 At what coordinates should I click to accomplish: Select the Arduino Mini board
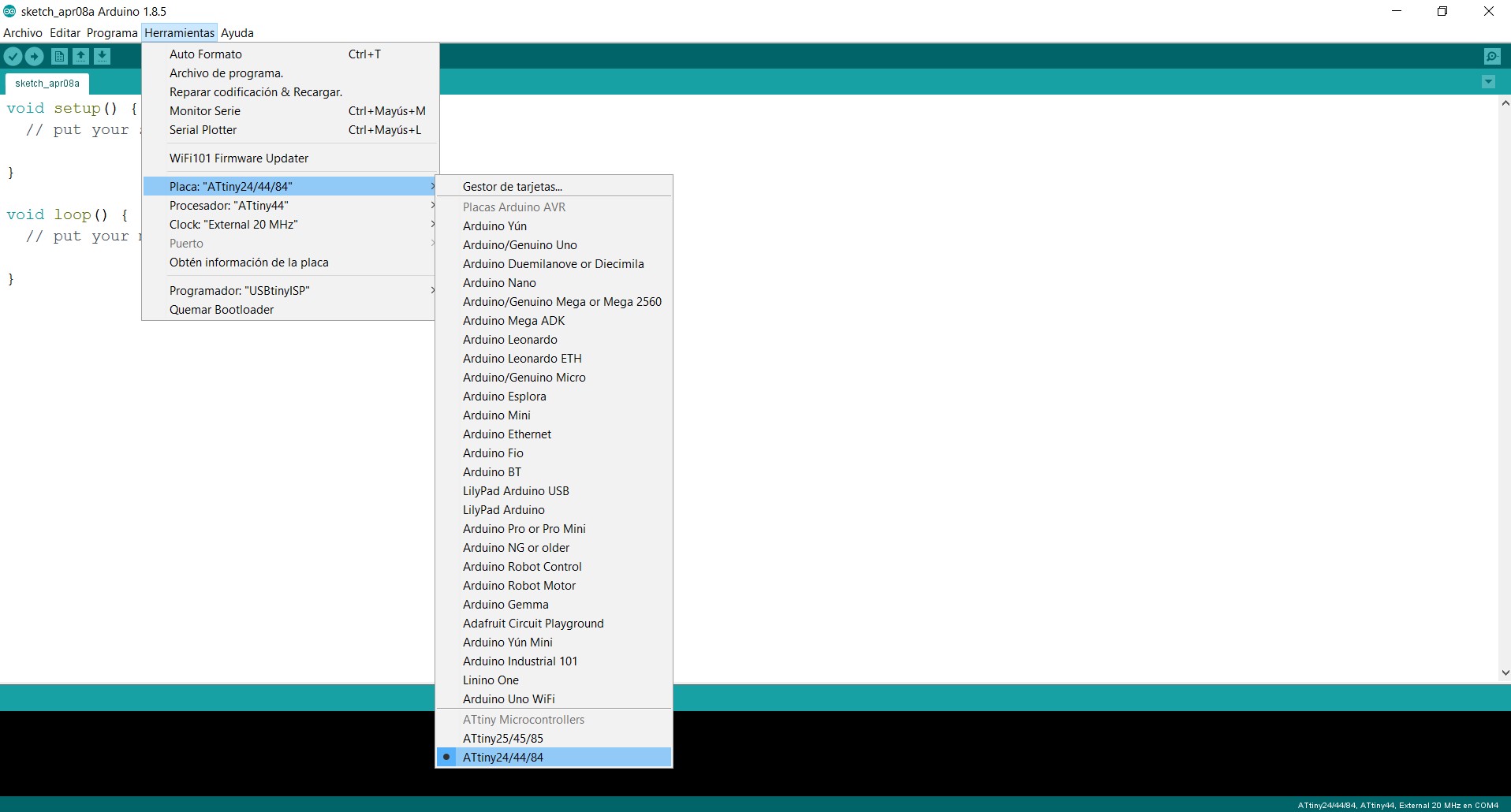point(554,415)
